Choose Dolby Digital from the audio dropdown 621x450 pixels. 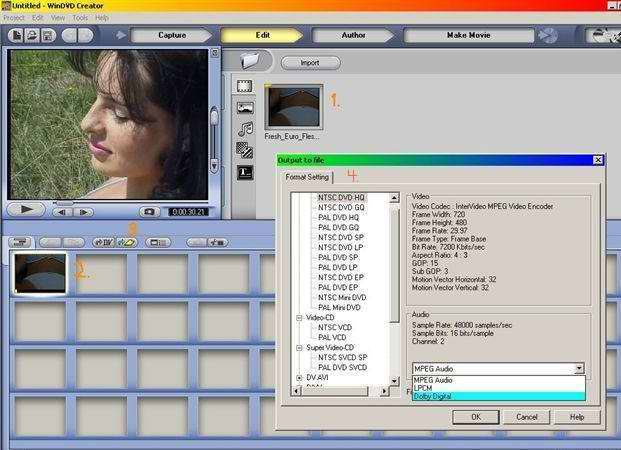tap(499, 397)
